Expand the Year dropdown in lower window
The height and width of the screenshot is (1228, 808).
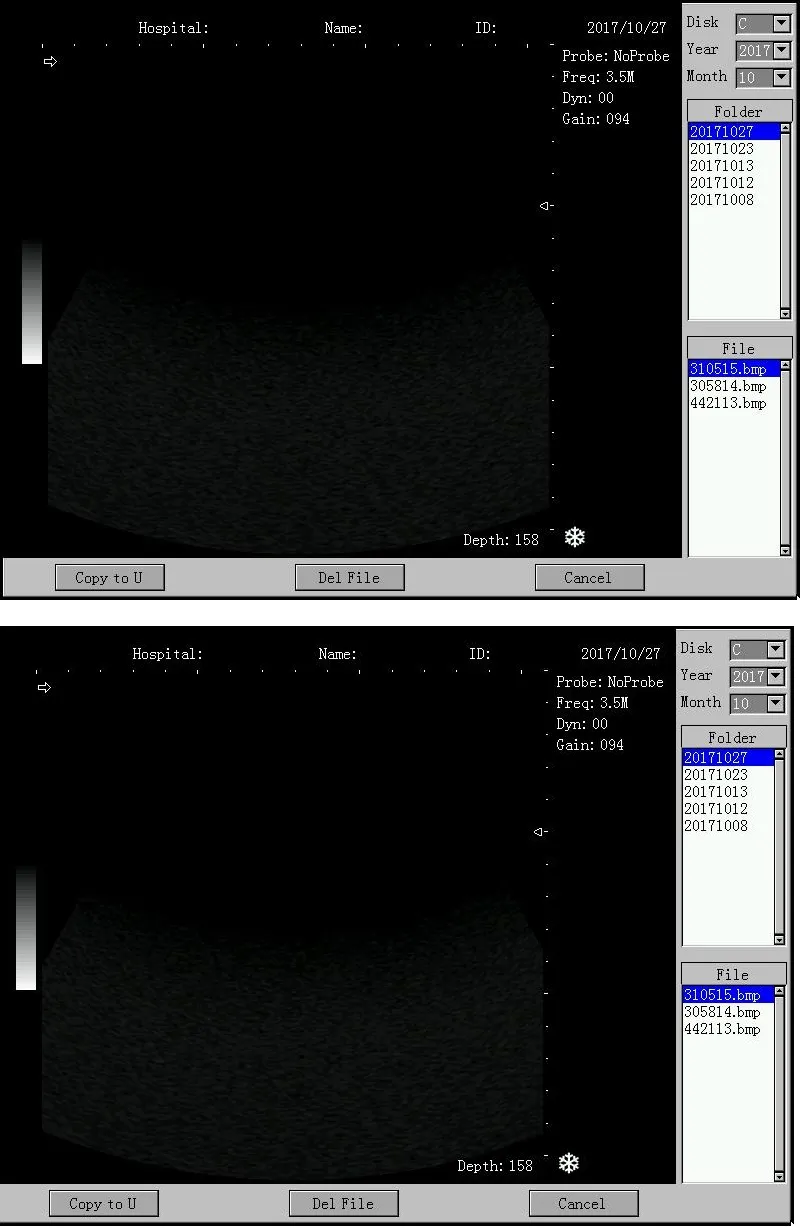[775, 677]
